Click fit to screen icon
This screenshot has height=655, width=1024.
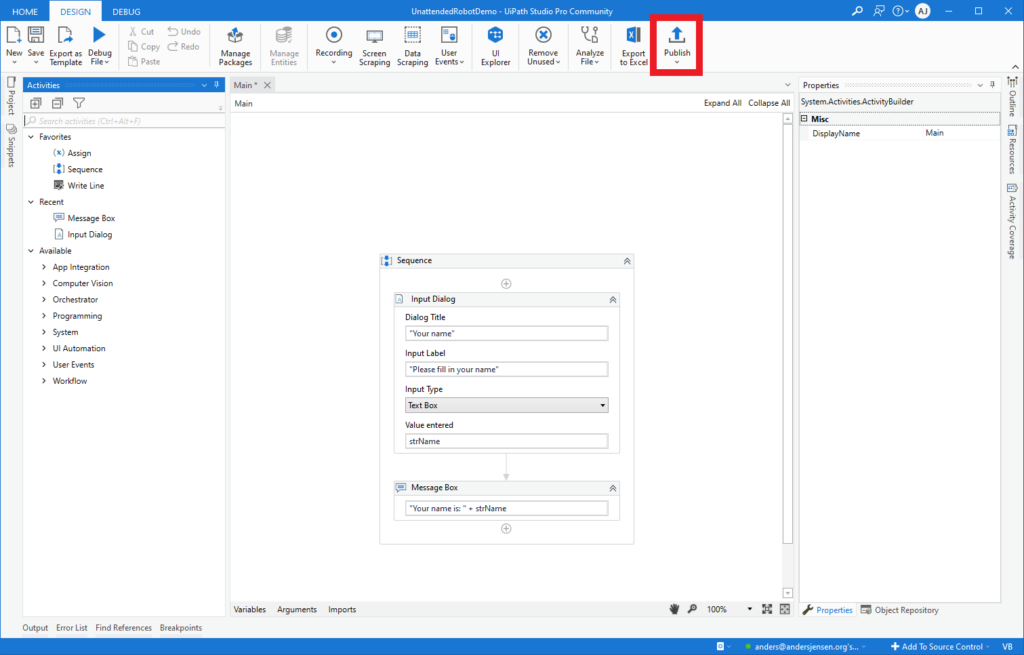(767, 609)
